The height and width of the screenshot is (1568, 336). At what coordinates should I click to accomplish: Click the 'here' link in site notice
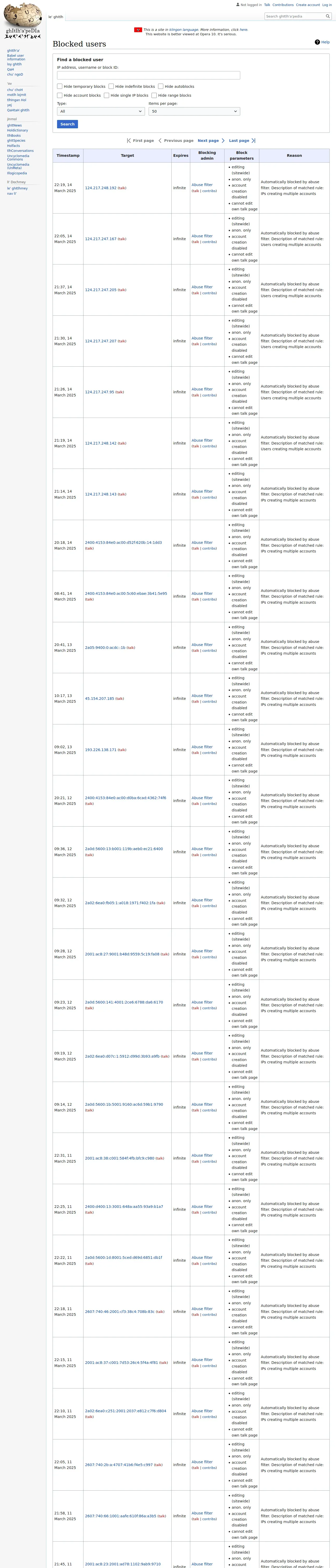(x=243, y=30)
